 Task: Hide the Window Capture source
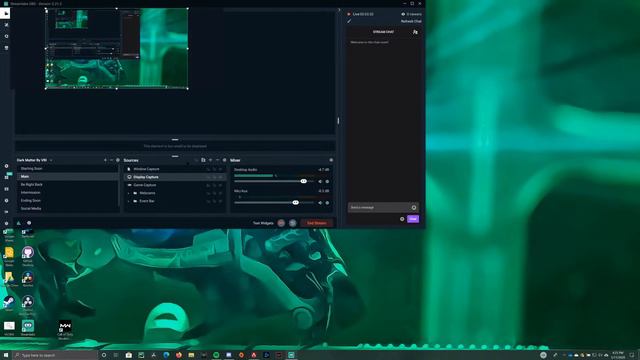pos(221,169)
